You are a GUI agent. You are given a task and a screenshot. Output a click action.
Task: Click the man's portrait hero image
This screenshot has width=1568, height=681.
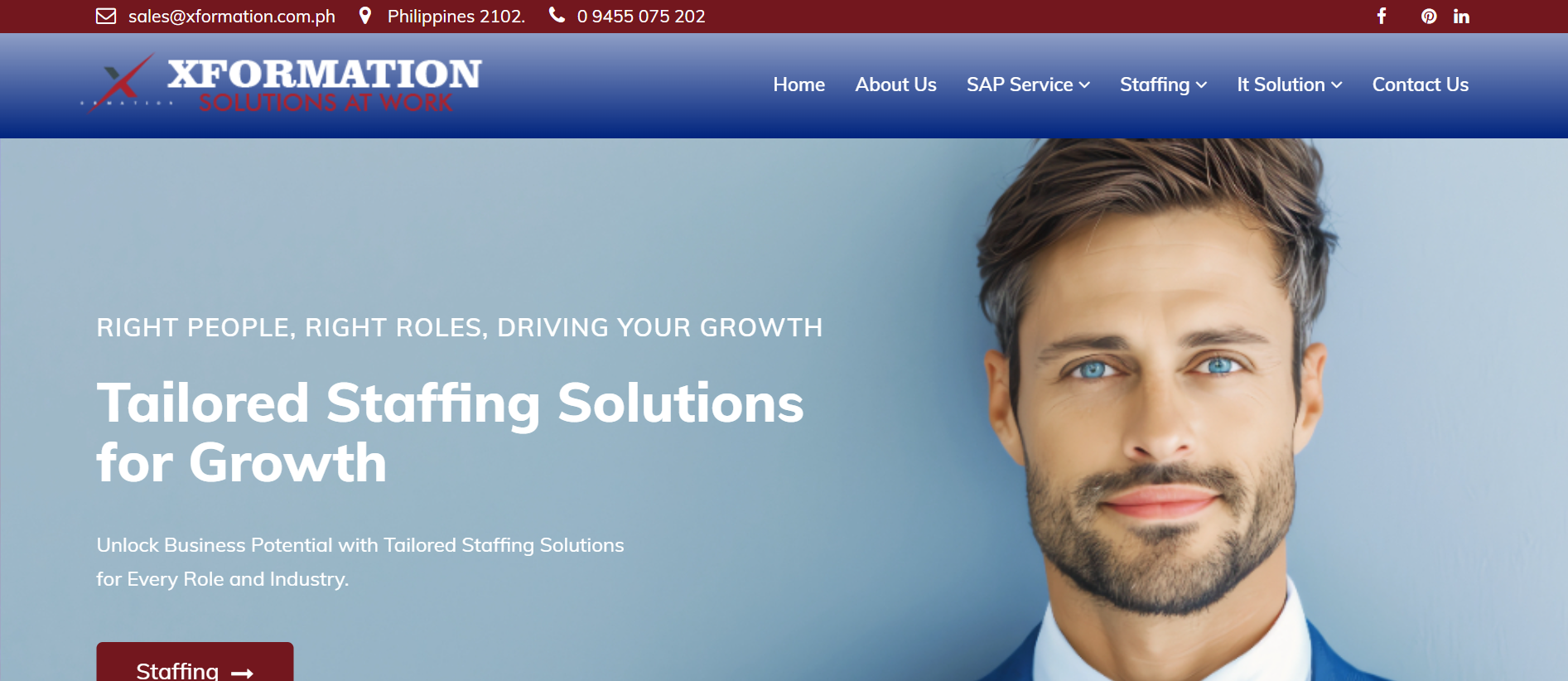pyautogui.click(x=1160, y=410)
